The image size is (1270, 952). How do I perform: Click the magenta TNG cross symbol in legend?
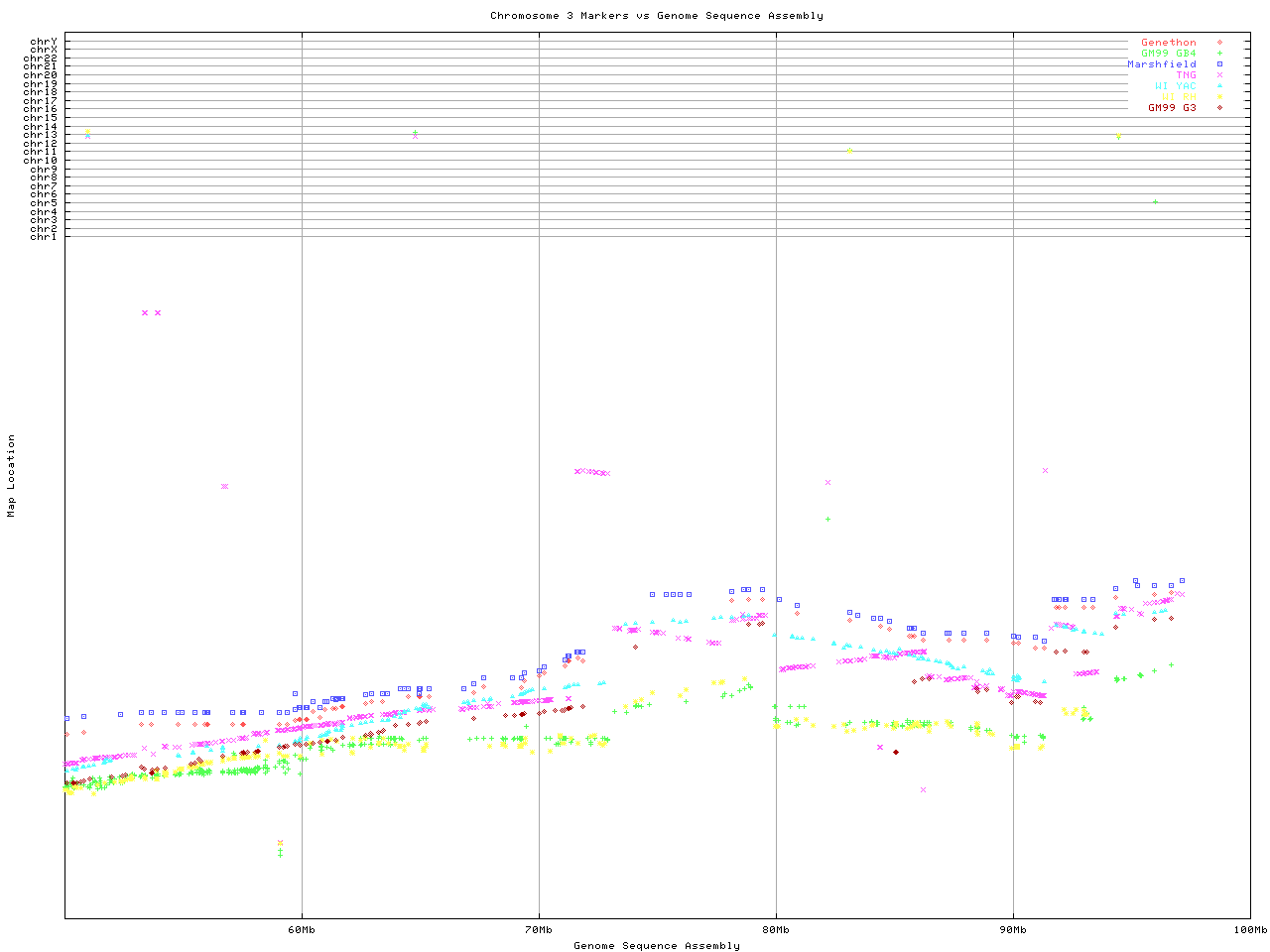coord(1219,75)
